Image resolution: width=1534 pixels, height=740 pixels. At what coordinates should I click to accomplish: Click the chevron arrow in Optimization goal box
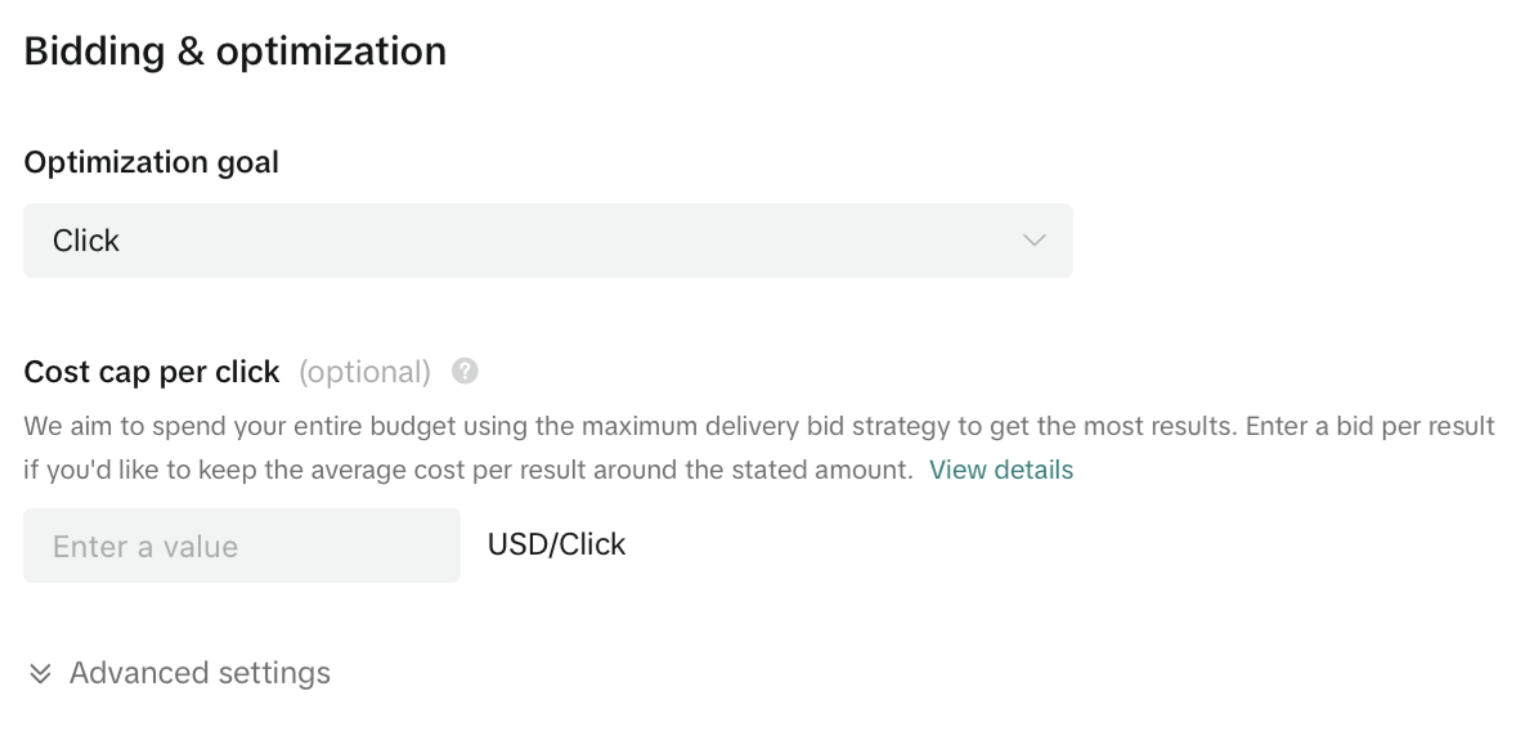pos(1034,241)
